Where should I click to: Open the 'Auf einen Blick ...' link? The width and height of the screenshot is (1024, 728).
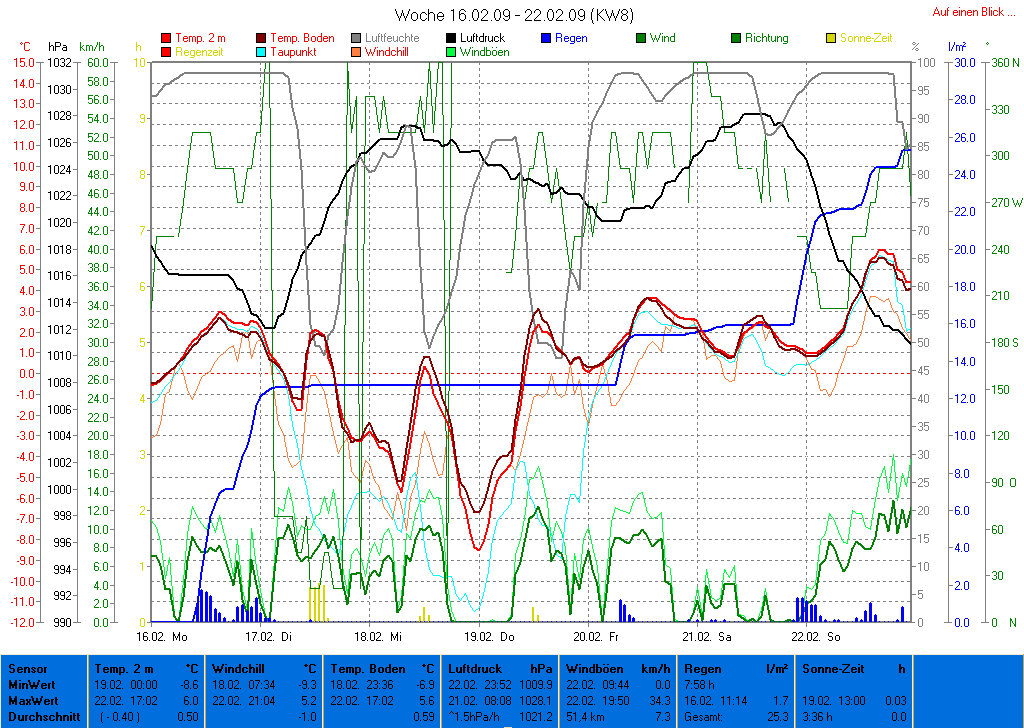coord(967,12)
